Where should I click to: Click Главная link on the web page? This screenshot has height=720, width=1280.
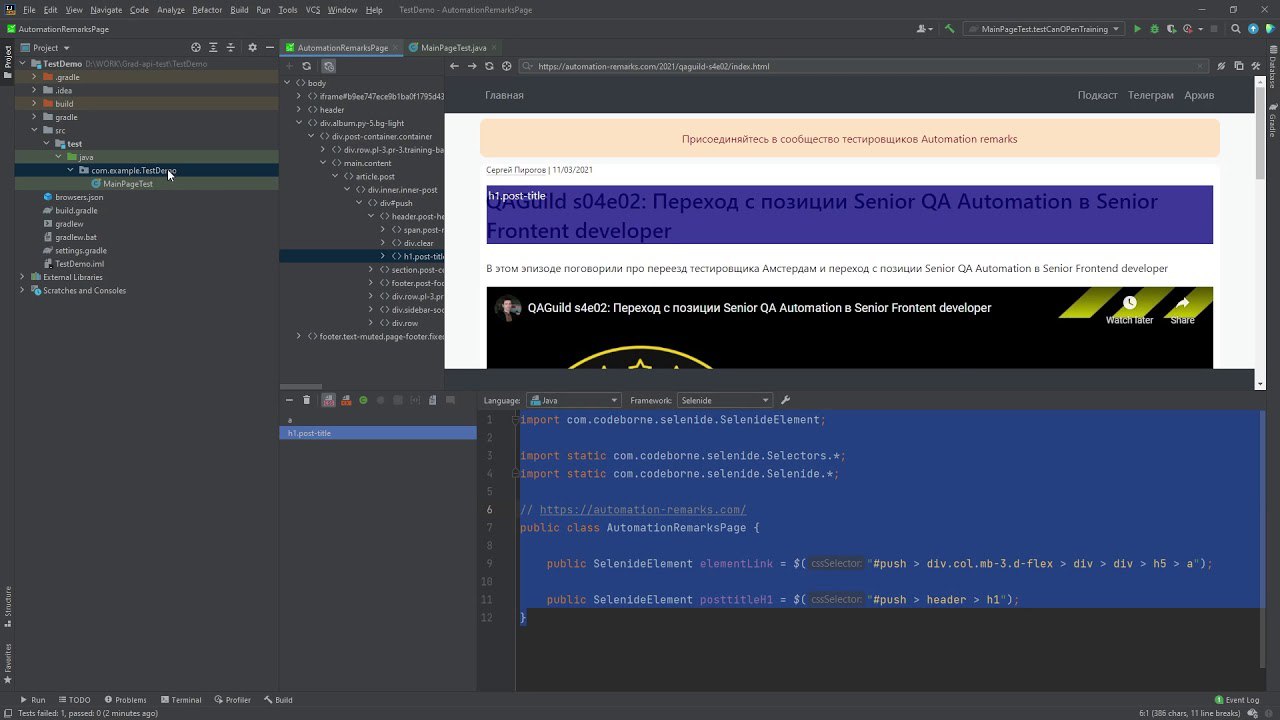(504, 95)
